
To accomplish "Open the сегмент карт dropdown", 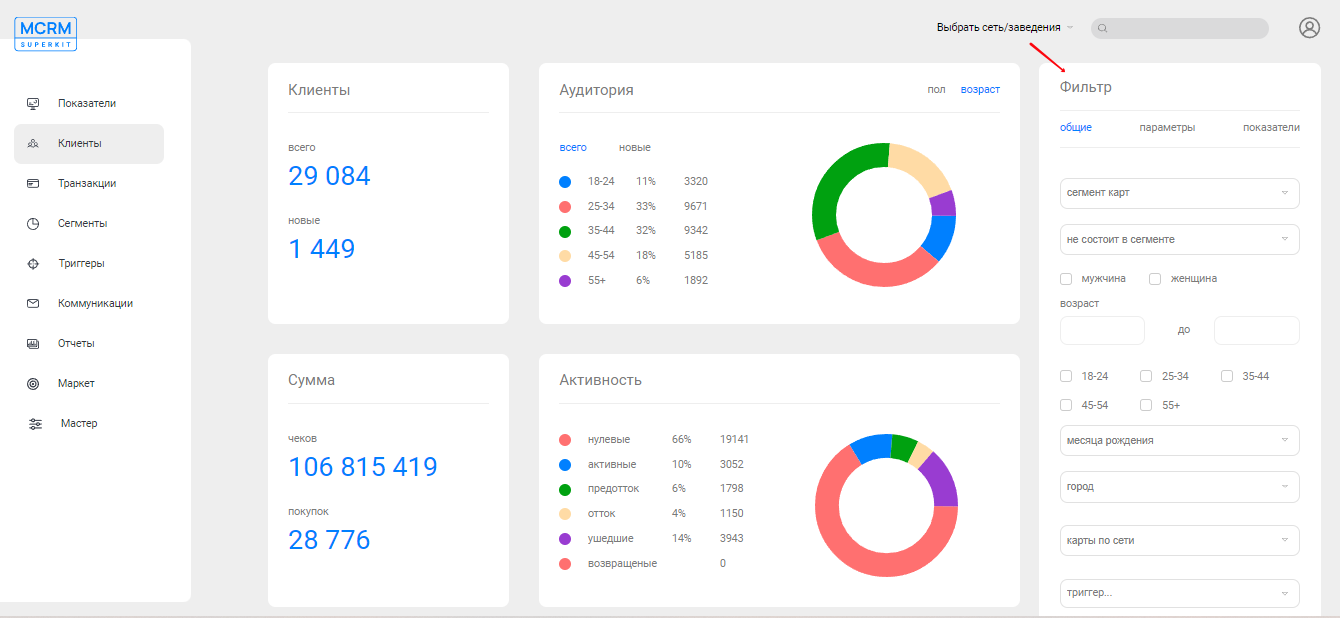I will pyautogui.click(x=1180, y=193).
